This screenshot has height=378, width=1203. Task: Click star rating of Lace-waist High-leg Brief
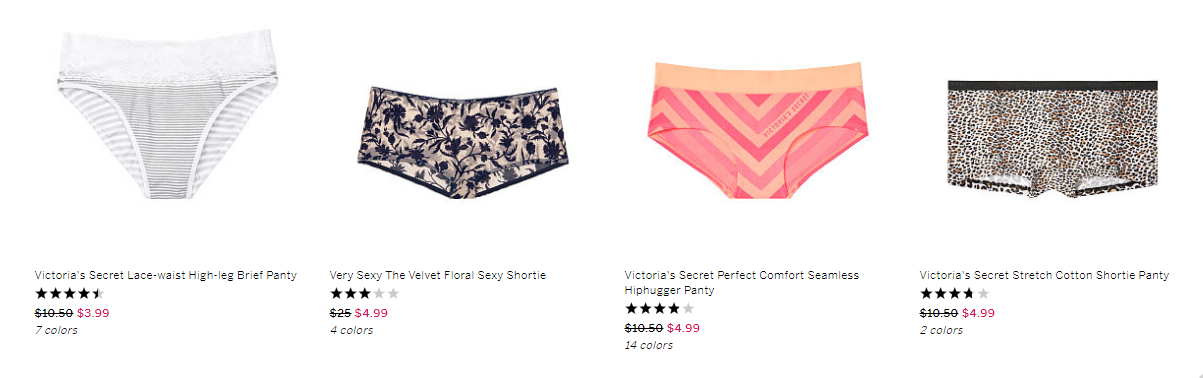coord(69,294)
